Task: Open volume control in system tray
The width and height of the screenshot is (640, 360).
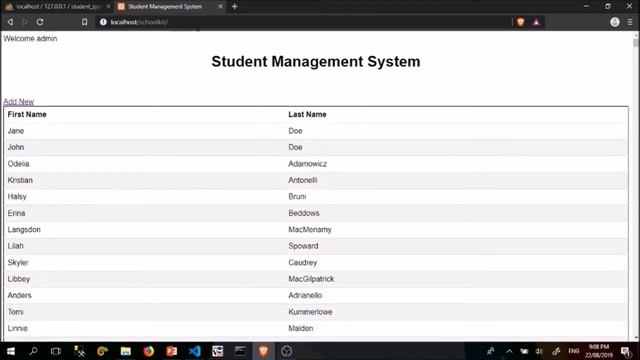Action: click(x=539, y=351)
